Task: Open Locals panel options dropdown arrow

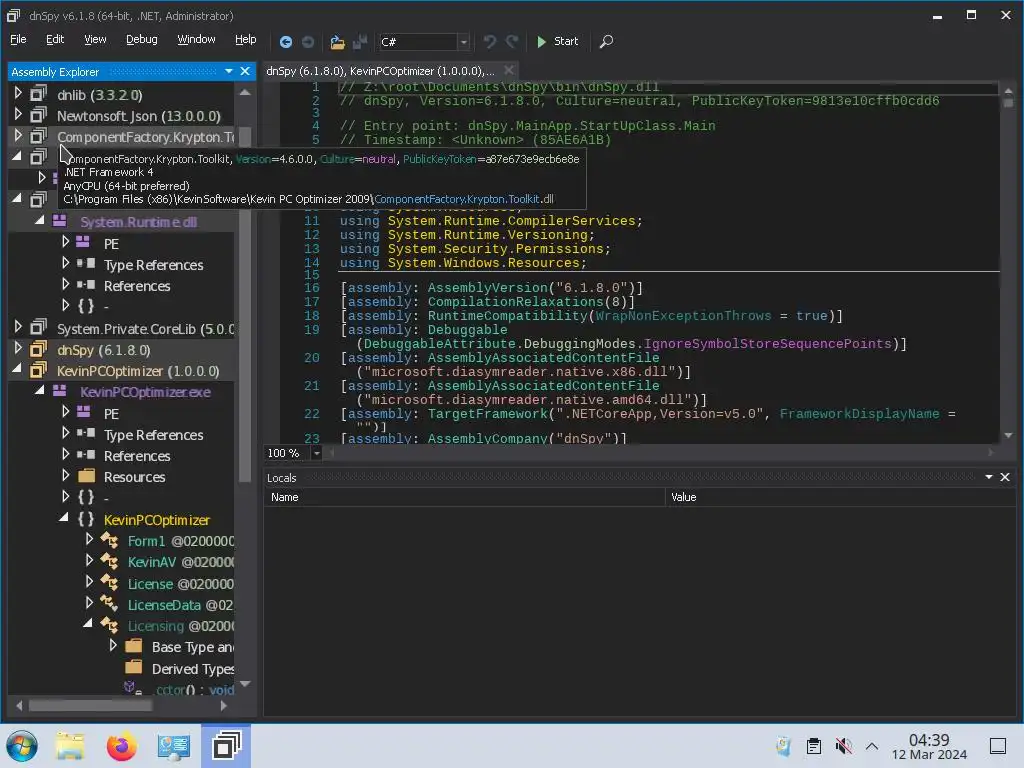Action: coord(989,477)
